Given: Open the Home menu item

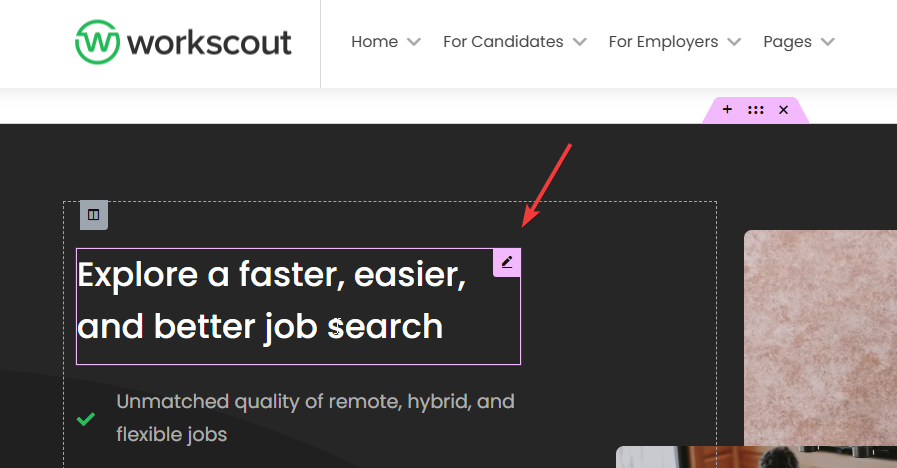Looking at the screenshot, I should tap(375, 42).
